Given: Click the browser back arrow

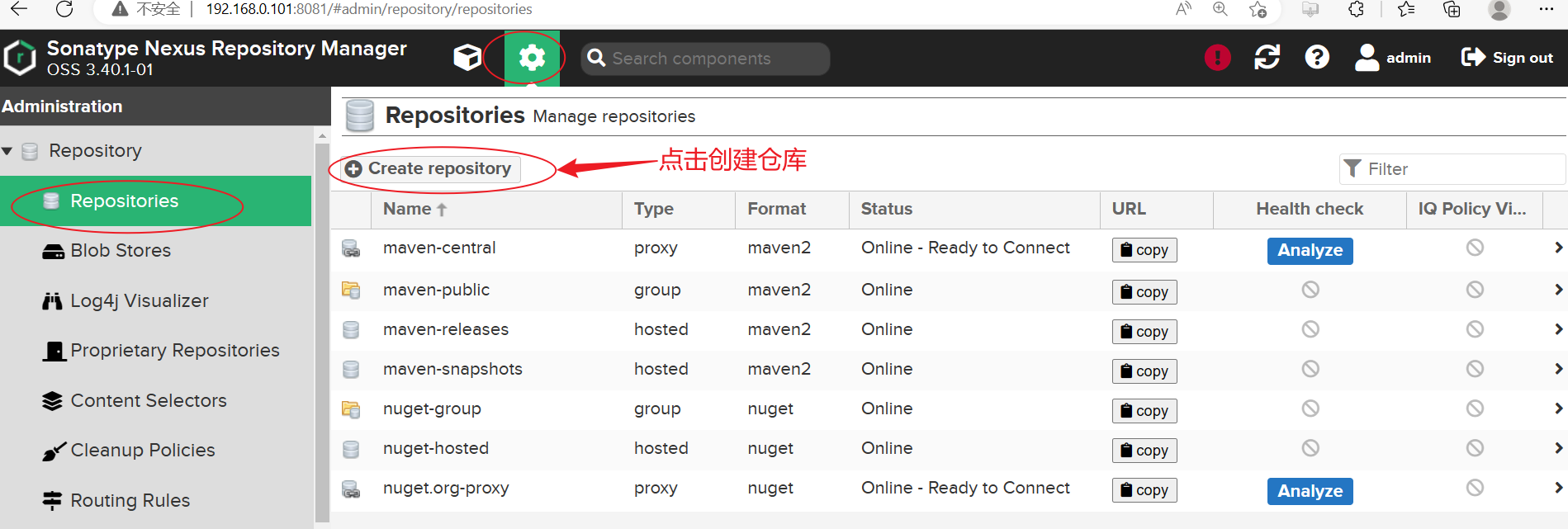Looking at the screenshot, I should click(x=19, y=9).
